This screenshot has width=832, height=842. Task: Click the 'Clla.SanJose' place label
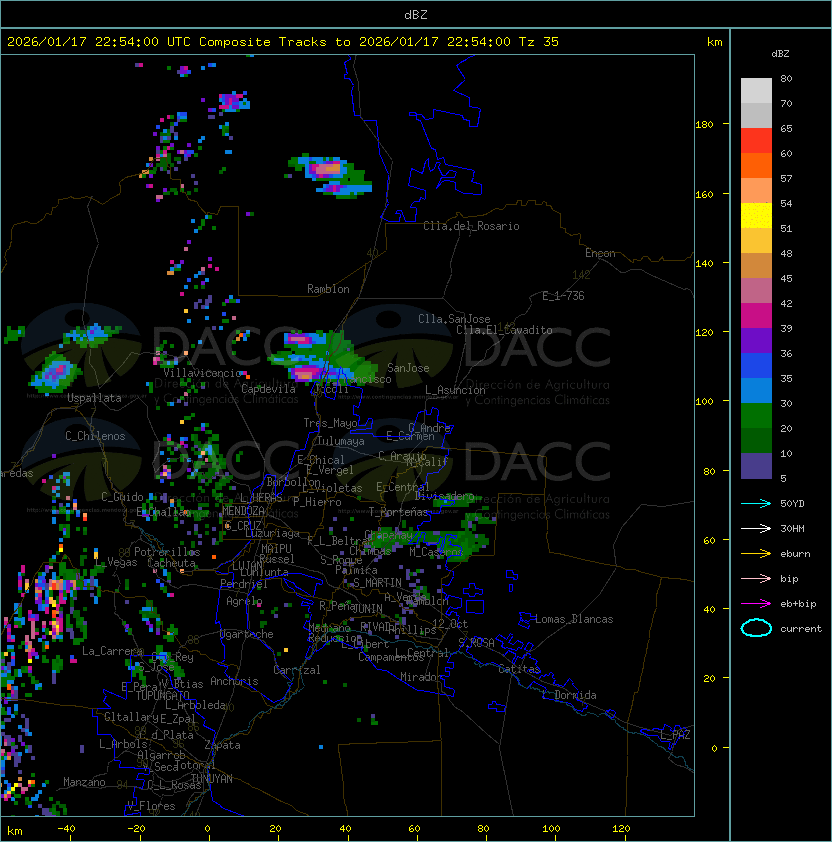[x=454, y=319]
